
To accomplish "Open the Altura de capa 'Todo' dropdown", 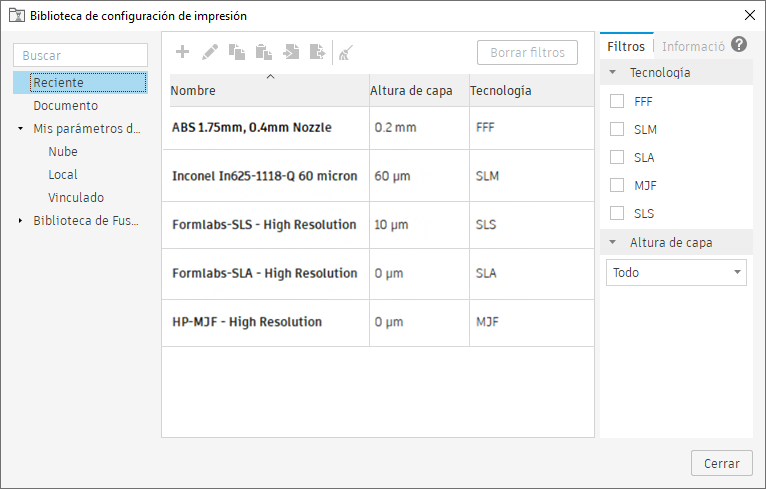I will pyautogui.click(x=676, y=272).
